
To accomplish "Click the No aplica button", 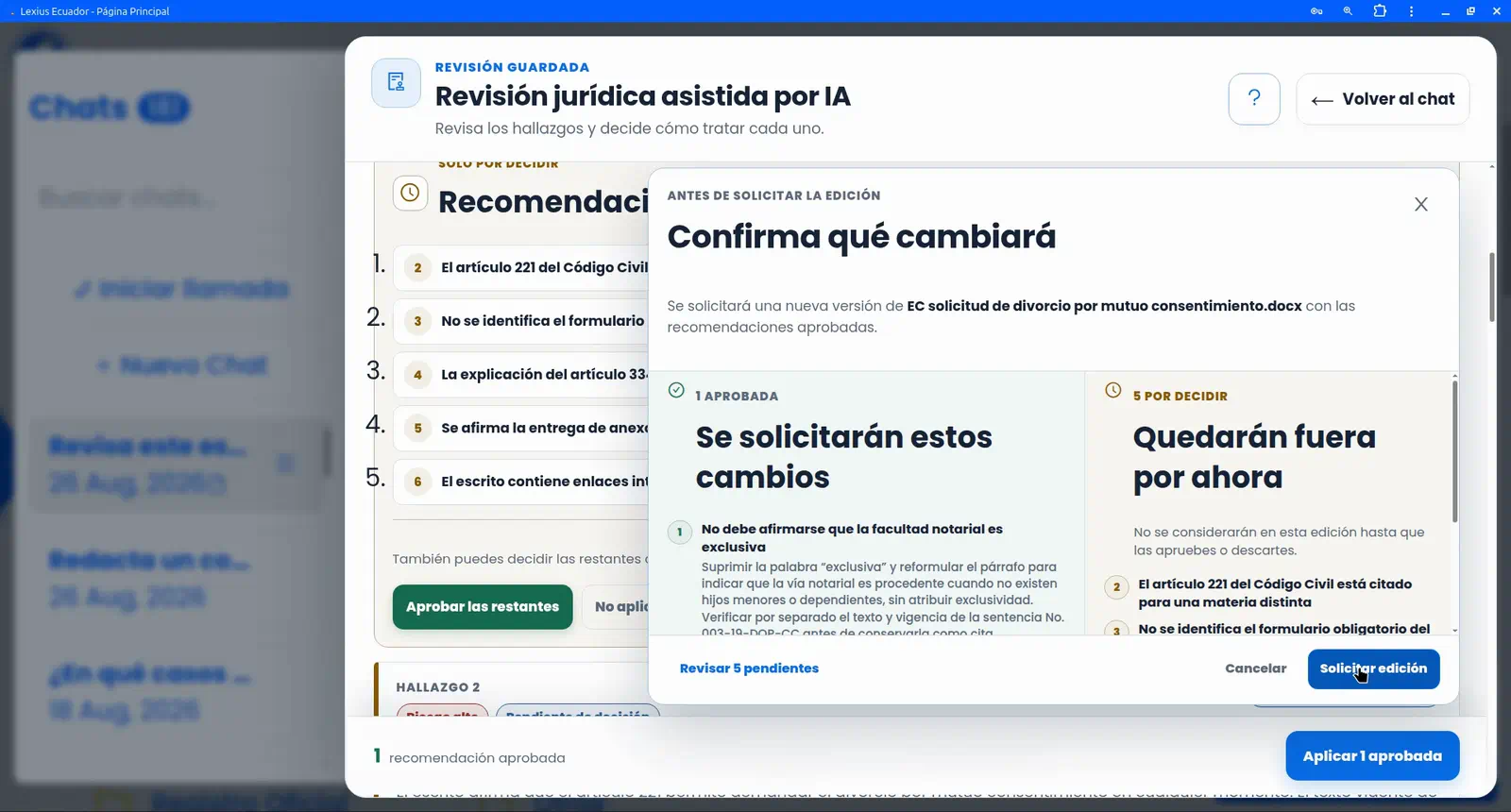I will 616,607.
